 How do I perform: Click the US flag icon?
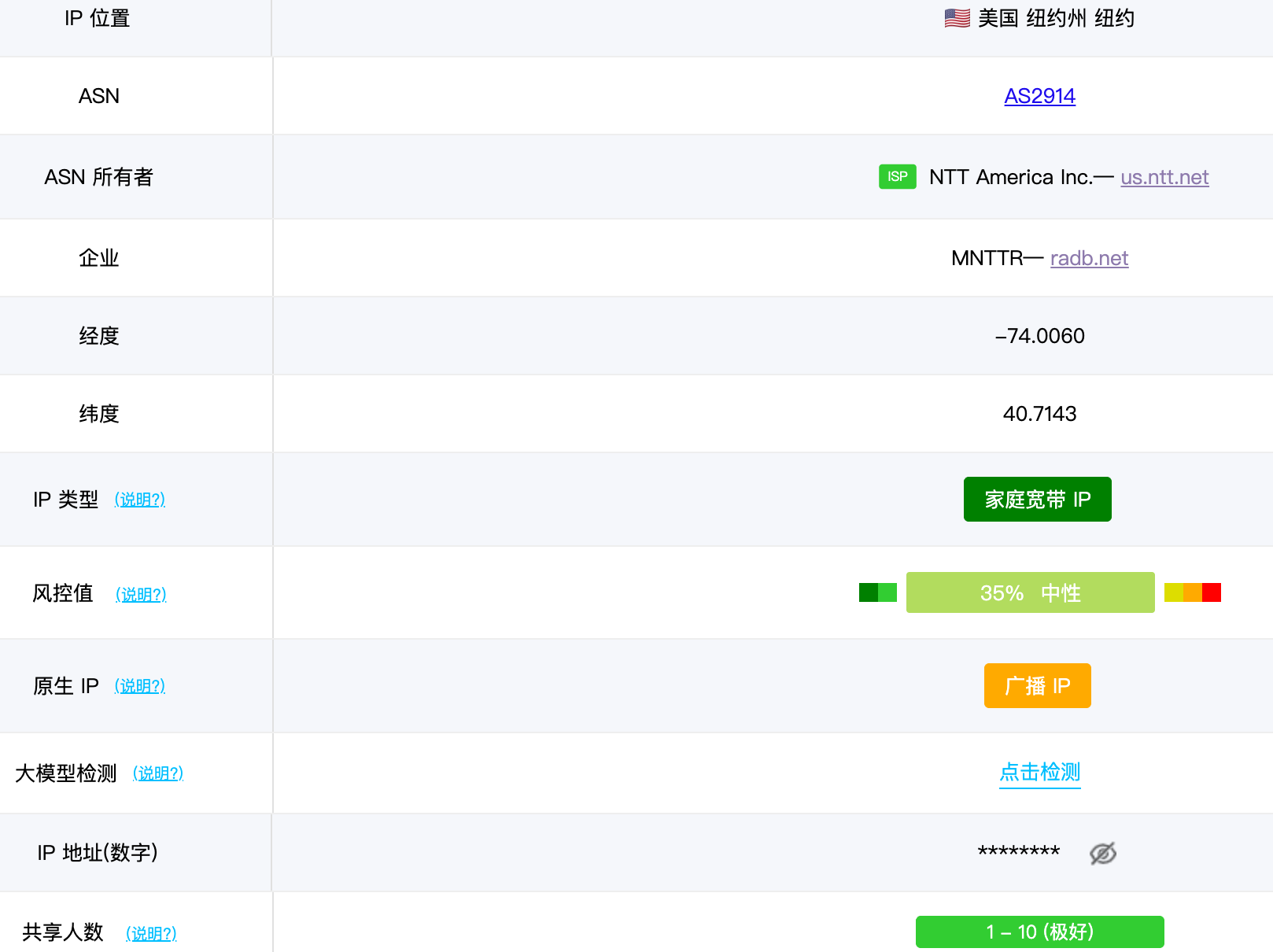point(957,18)
